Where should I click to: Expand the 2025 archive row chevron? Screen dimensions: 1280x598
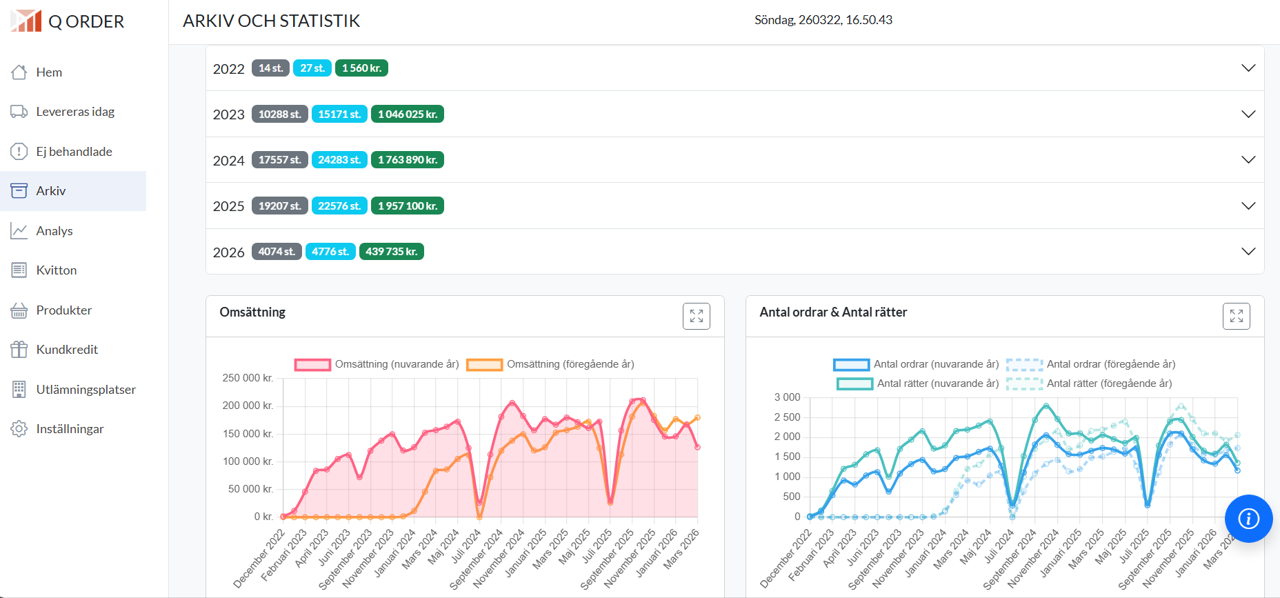pyautogui.click(x=1248, y=206)
